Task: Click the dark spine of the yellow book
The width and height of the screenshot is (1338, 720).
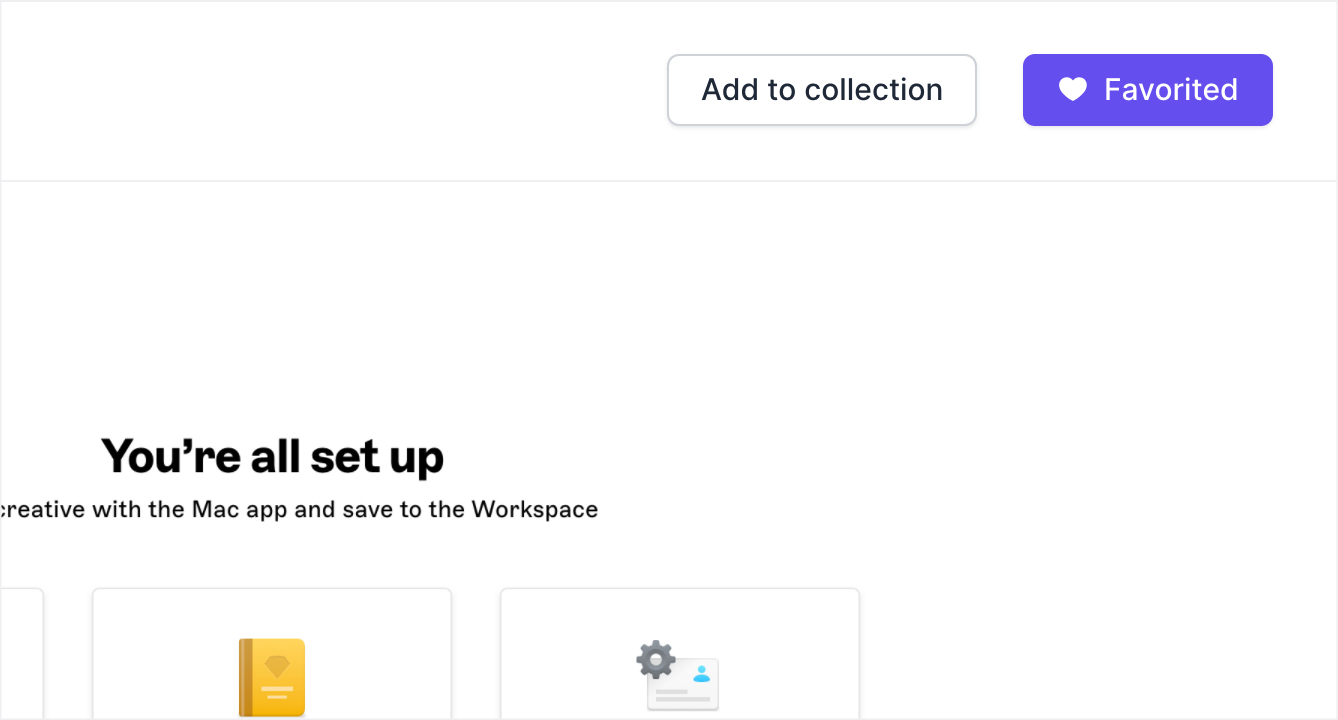Action: pyautogui.click(x=244, y=678)
